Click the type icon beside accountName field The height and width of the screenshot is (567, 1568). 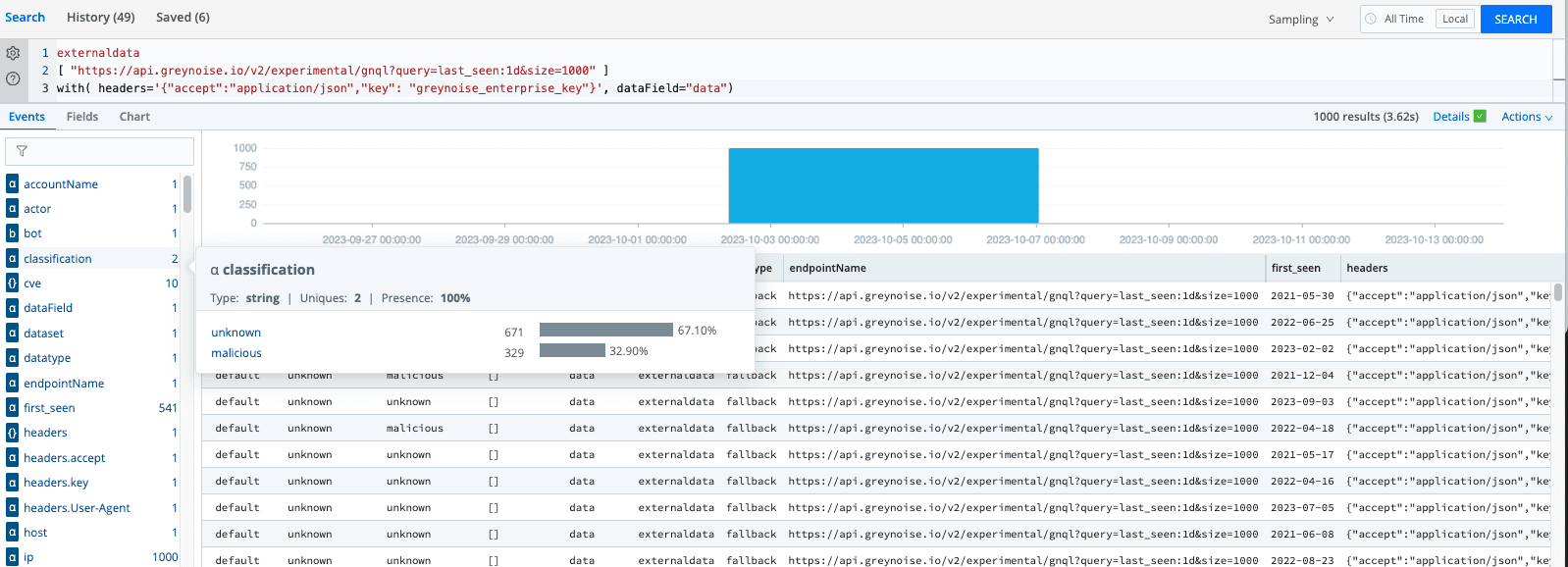[x=12, y=184]
